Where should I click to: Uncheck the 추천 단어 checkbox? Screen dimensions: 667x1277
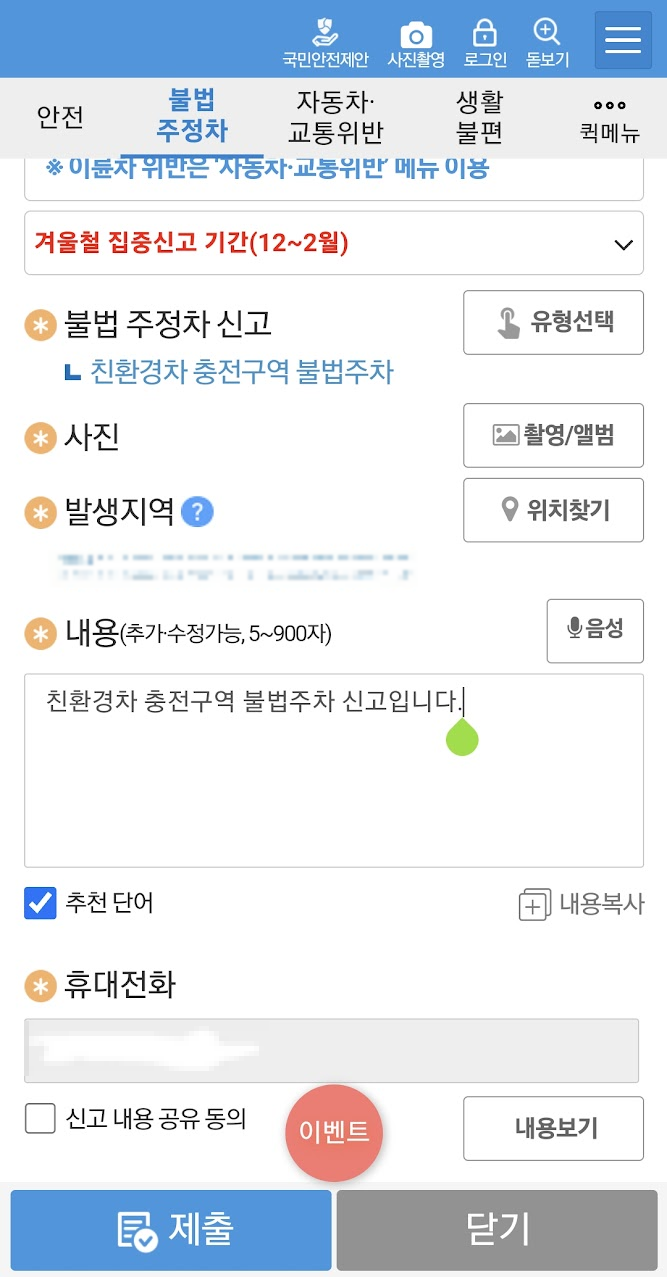tap(39, 902)
